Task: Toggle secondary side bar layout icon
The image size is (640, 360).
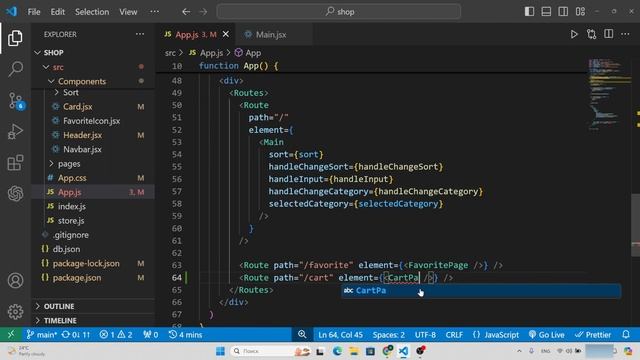Action: [x=563, y=11]
